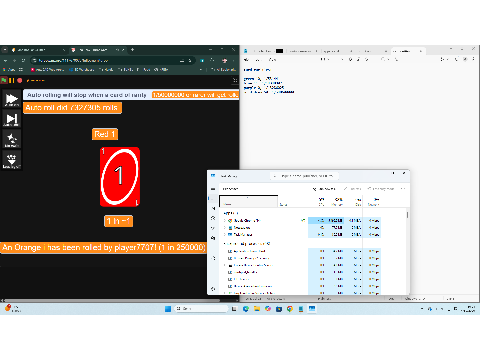Click the green flag to start project
Screen dimensions: 480x360
[4, 80]
